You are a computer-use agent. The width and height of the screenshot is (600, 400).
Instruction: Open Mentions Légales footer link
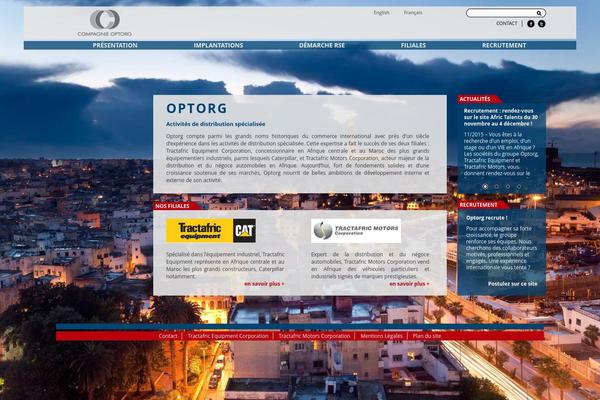[381, 336]
